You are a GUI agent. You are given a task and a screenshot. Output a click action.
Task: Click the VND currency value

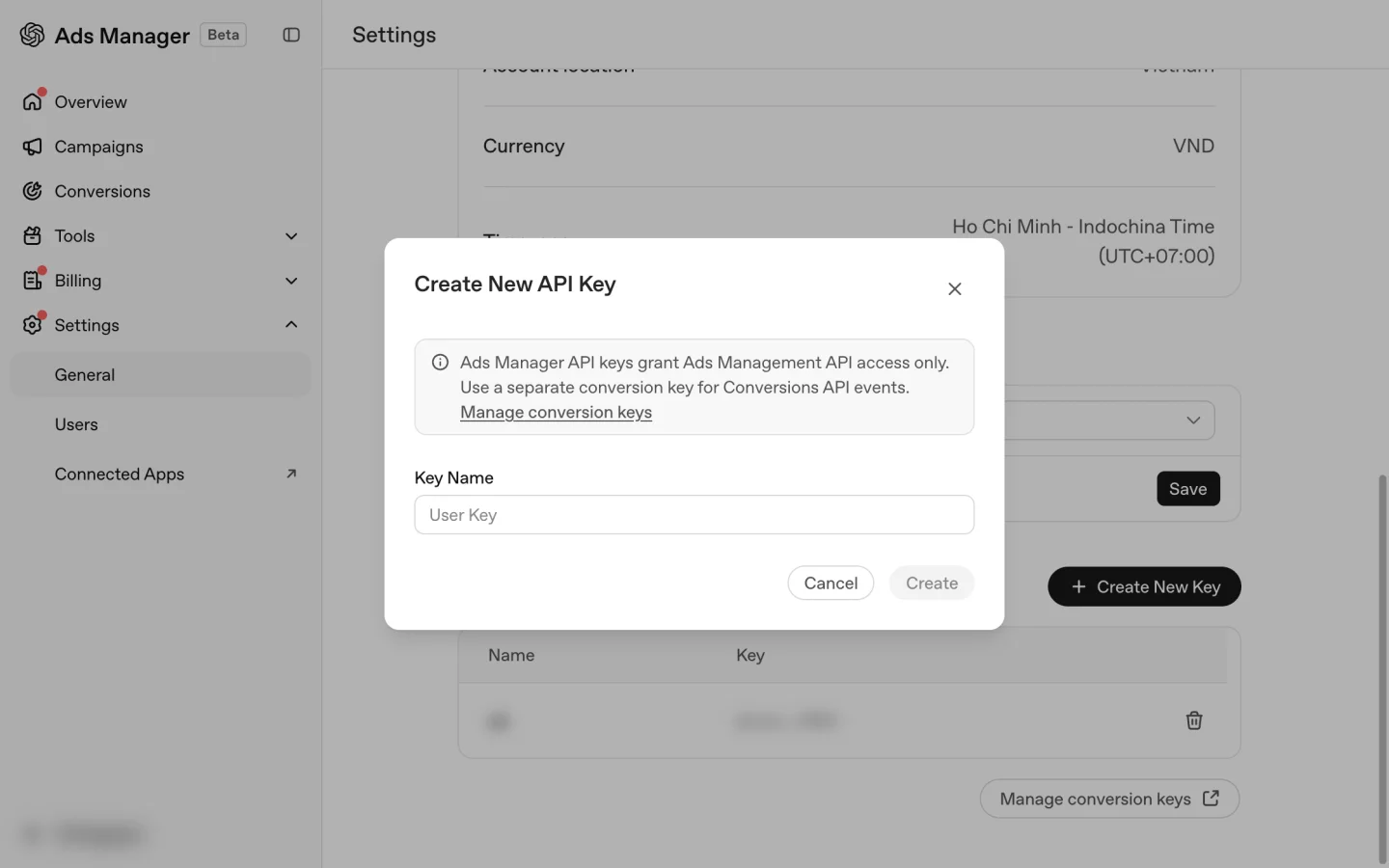pos(1193,146)
